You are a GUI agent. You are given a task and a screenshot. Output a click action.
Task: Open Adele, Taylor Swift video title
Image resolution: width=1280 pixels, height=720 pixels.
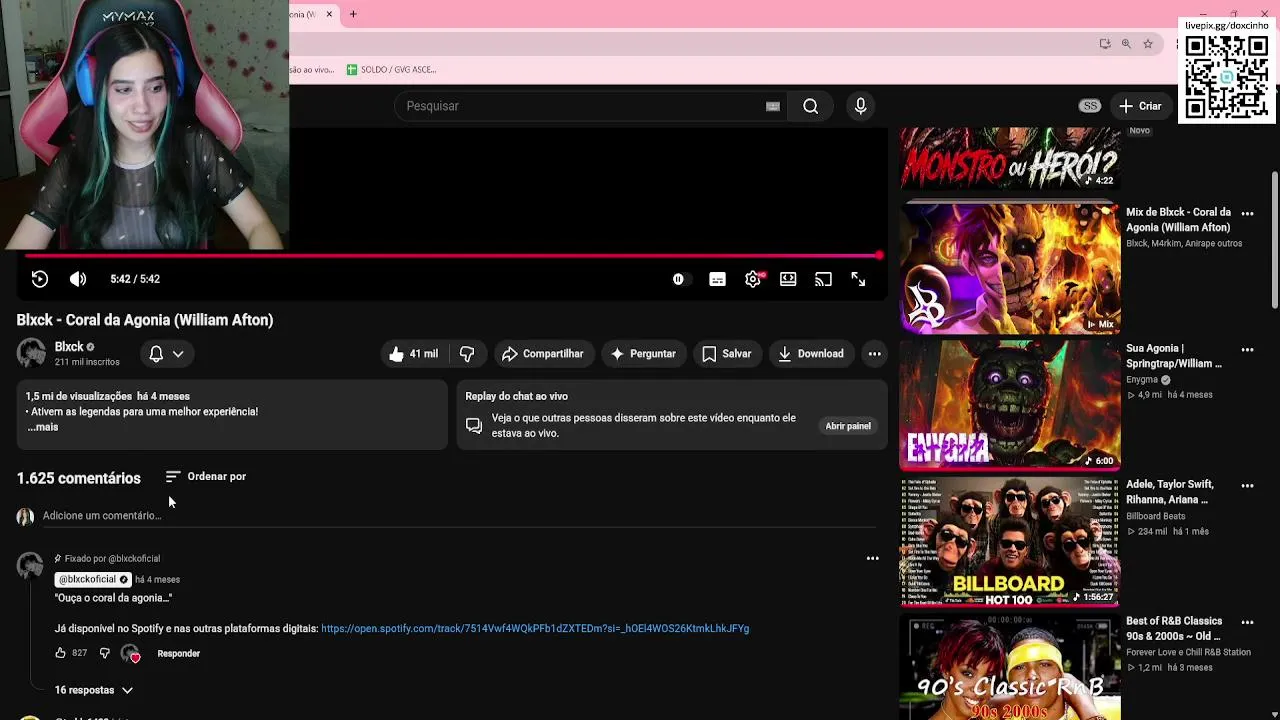coord(1170,492)
